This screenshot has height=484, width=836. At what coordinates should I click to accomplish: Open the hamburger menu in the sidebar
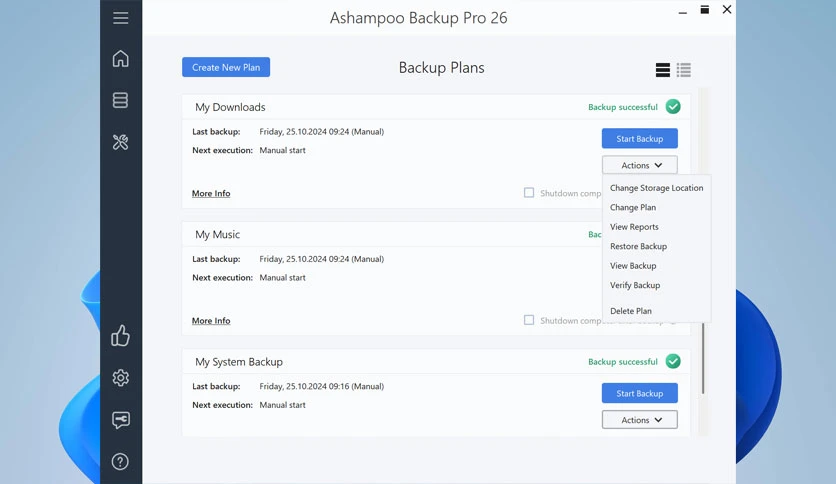point(120,18)
